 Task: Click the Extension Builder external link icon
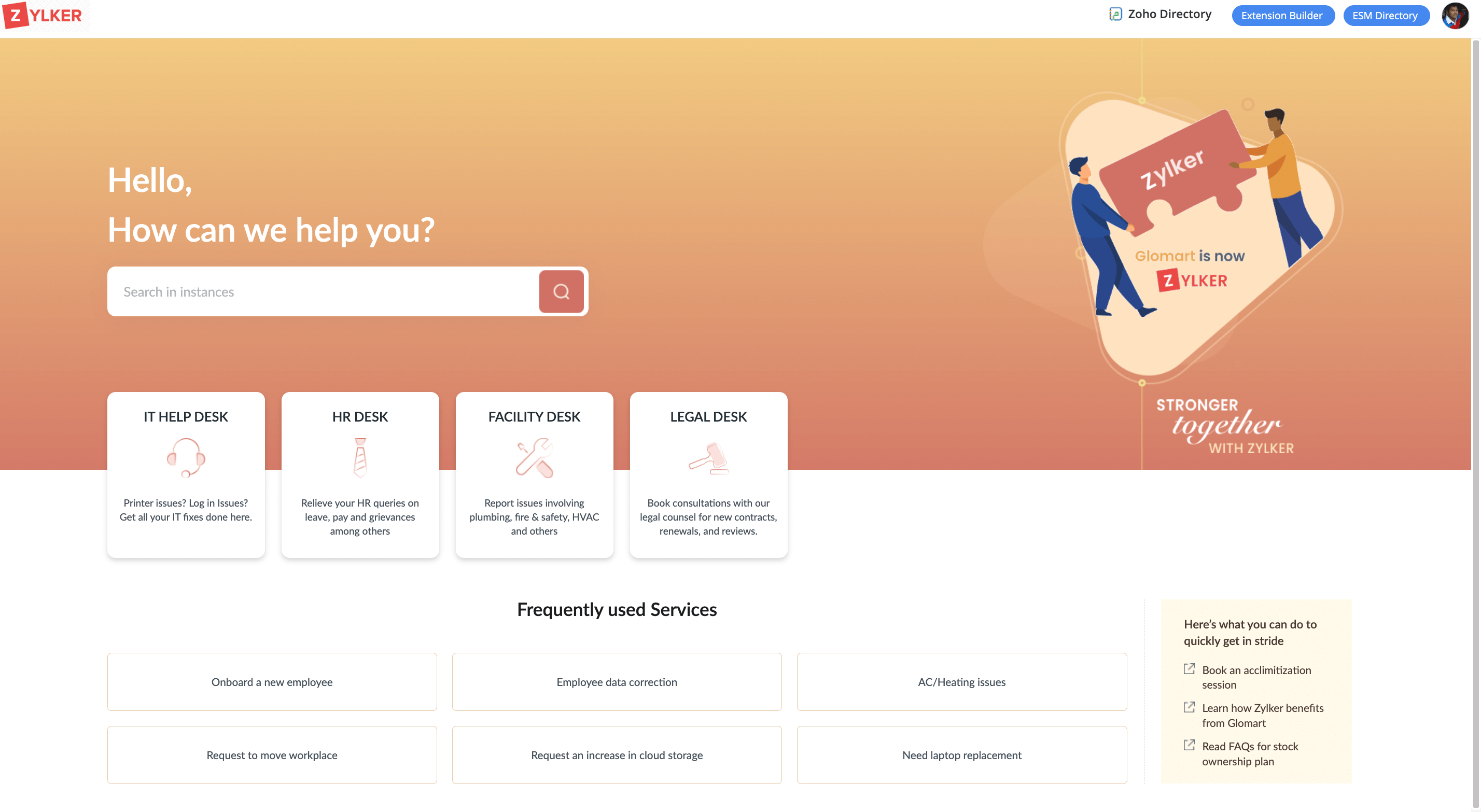1283,15
